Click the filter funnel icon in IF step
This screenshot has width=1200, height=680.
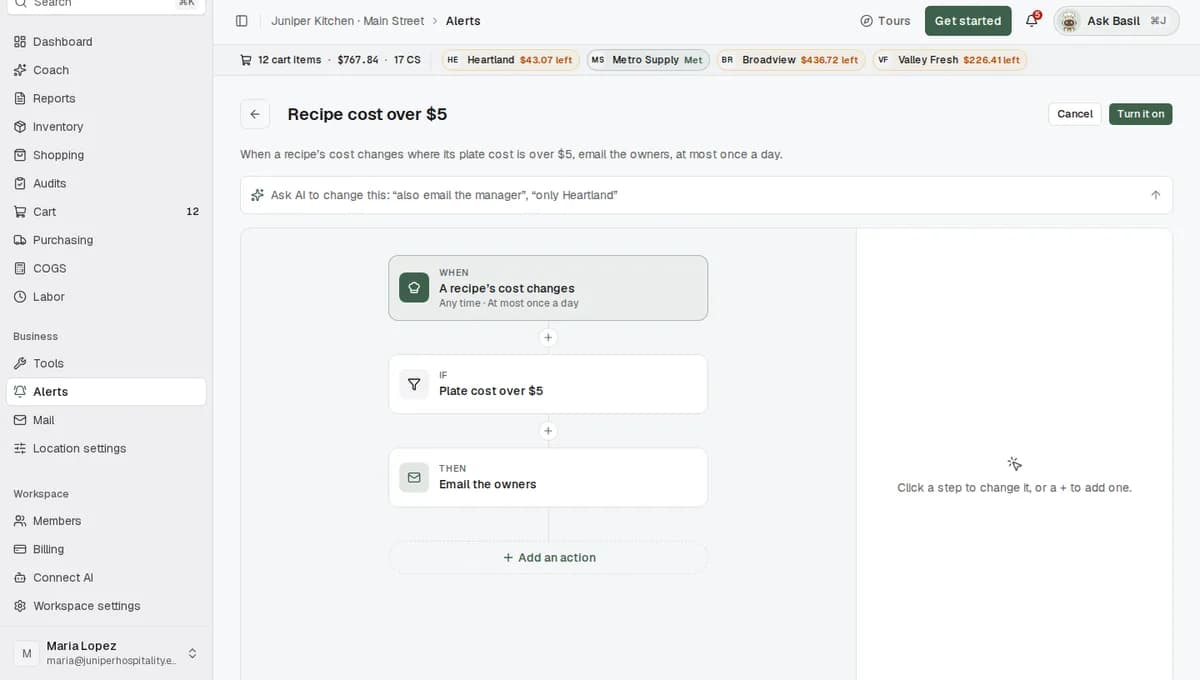[x=414, y=384]
